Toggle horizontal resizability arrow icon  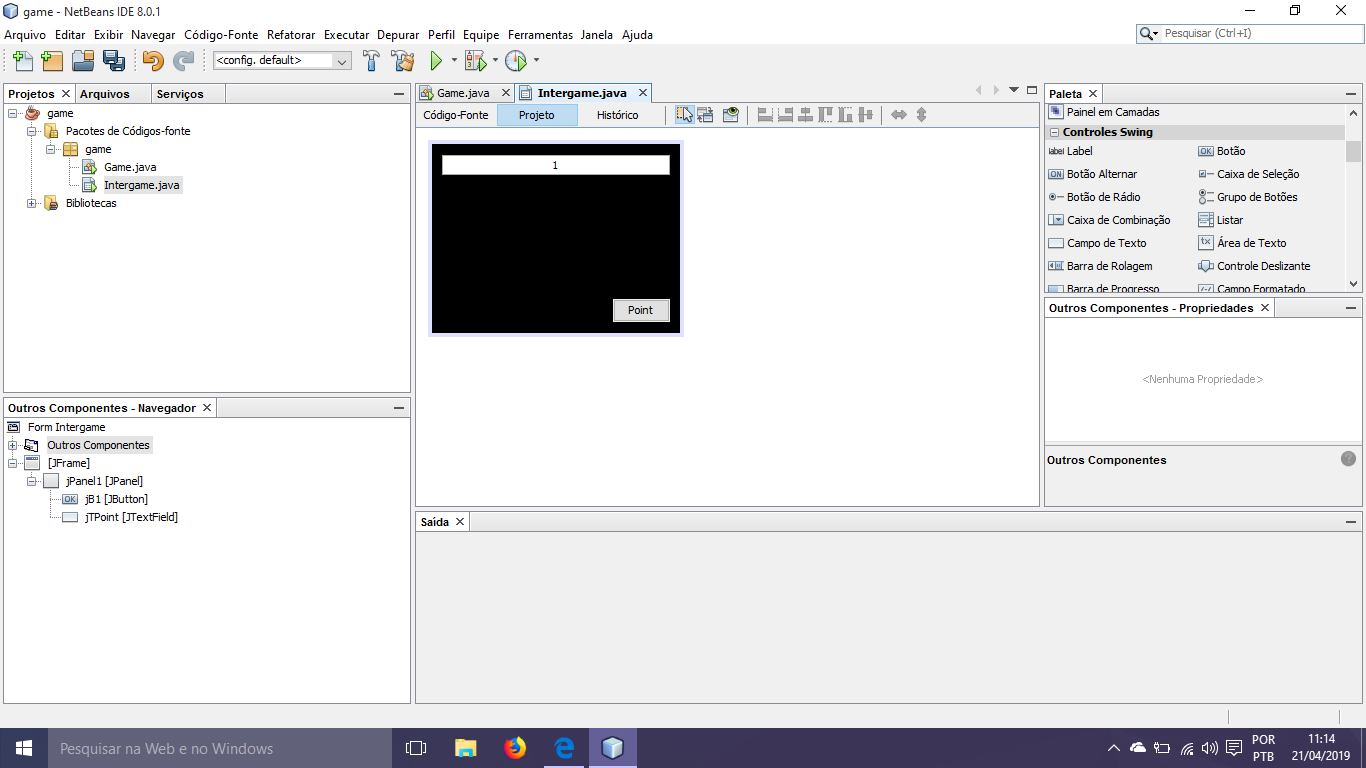coord(898,115)
